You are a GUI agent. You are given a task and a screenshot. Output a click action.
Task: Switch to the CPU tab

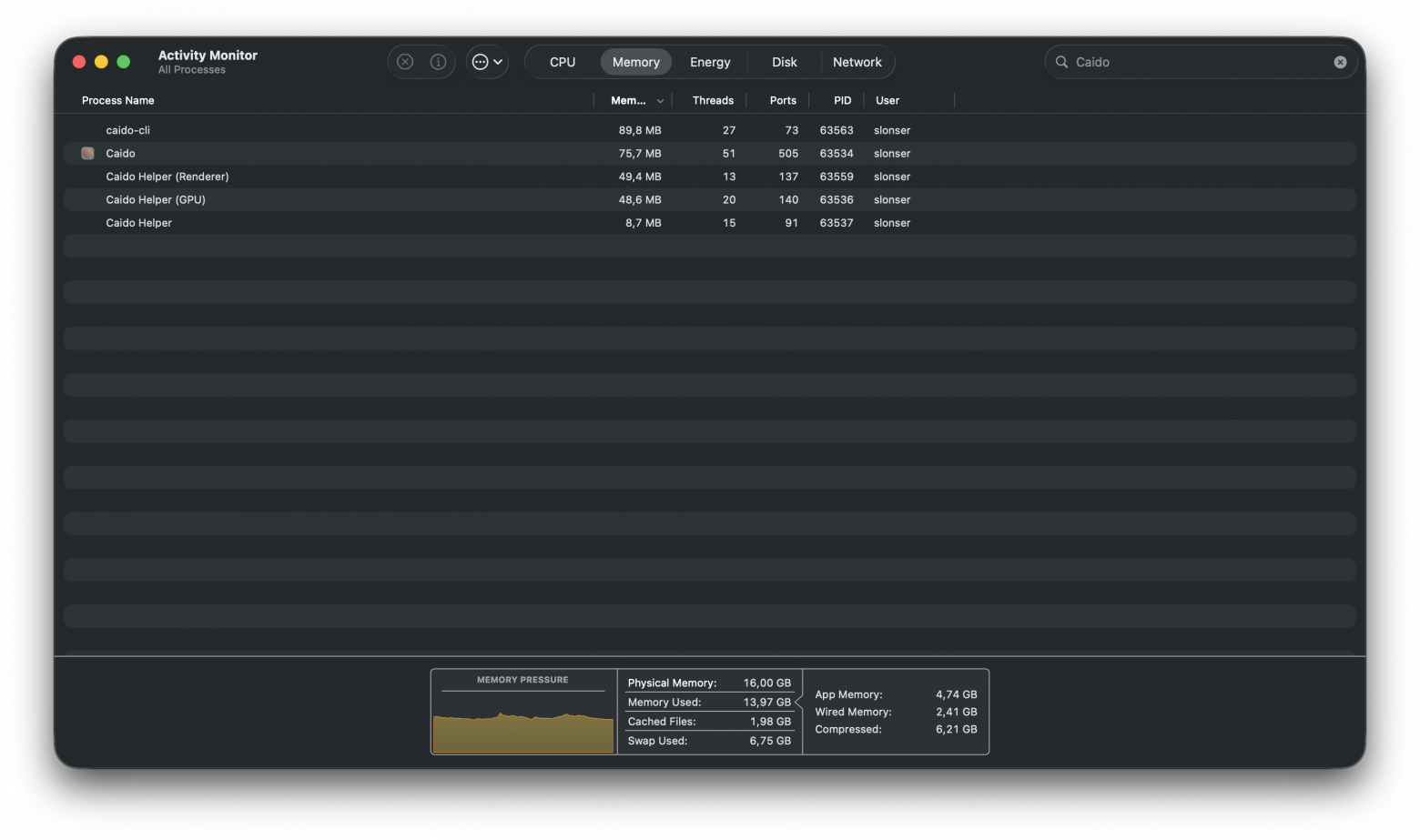pyautogui.click(x=563, y=62)
